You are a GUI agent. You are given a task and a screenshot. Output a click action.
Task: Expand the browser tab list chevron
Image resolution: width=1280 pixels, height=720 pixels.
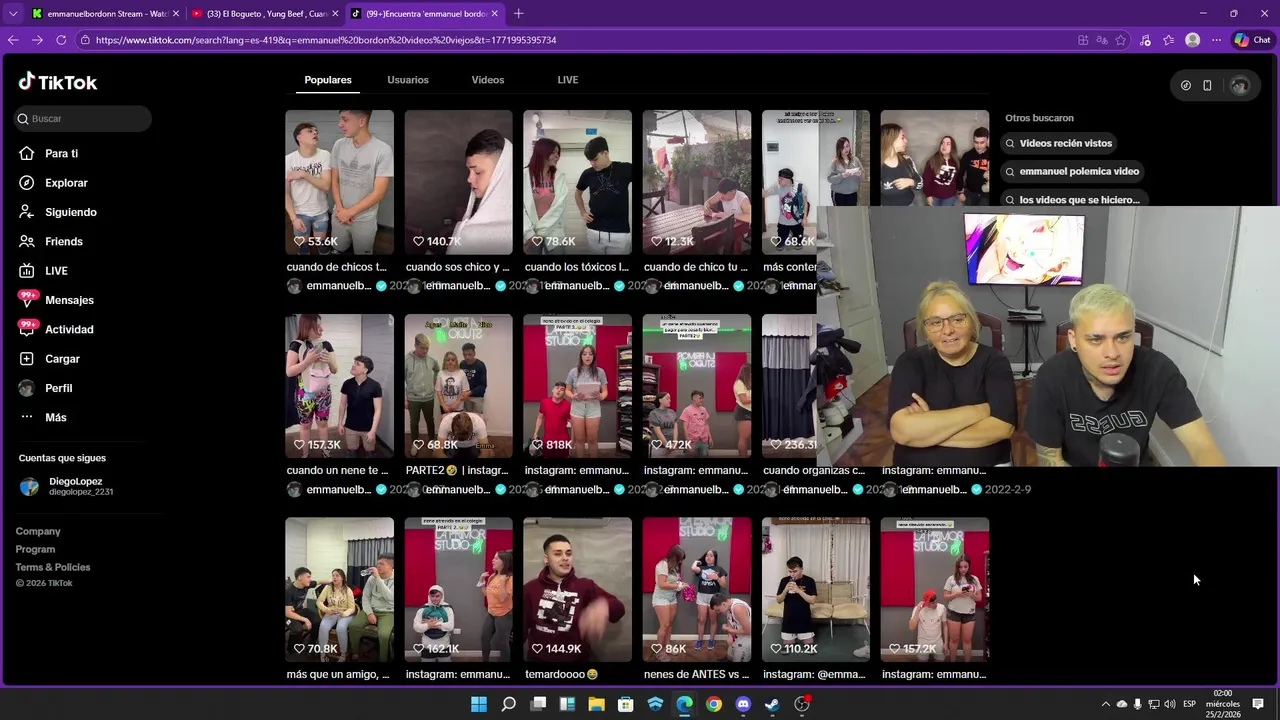[x=13, y=14]
